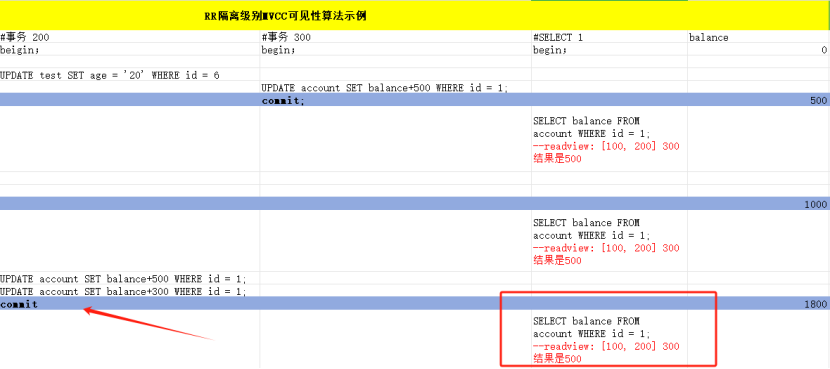Click the bold 'commit' cell in 事务 200 column

click(130, 304)
